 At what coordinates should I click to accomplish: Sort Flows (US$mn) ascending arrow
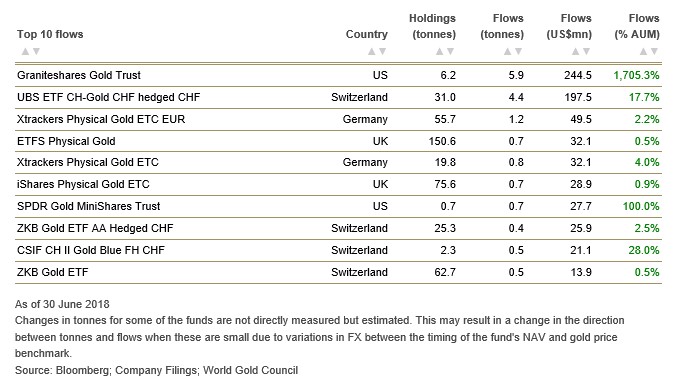click(x=576, y=52)
